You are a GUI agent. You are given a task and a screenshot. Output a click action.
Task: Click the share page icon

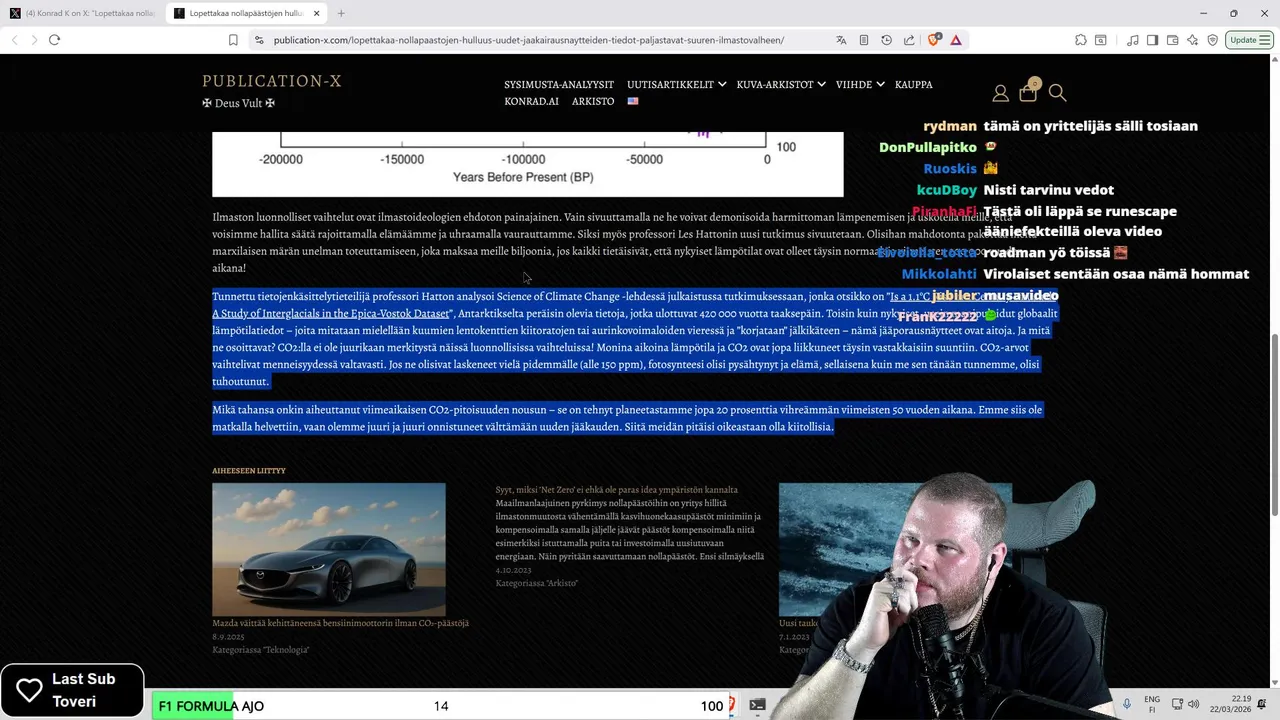pos(909,40)
